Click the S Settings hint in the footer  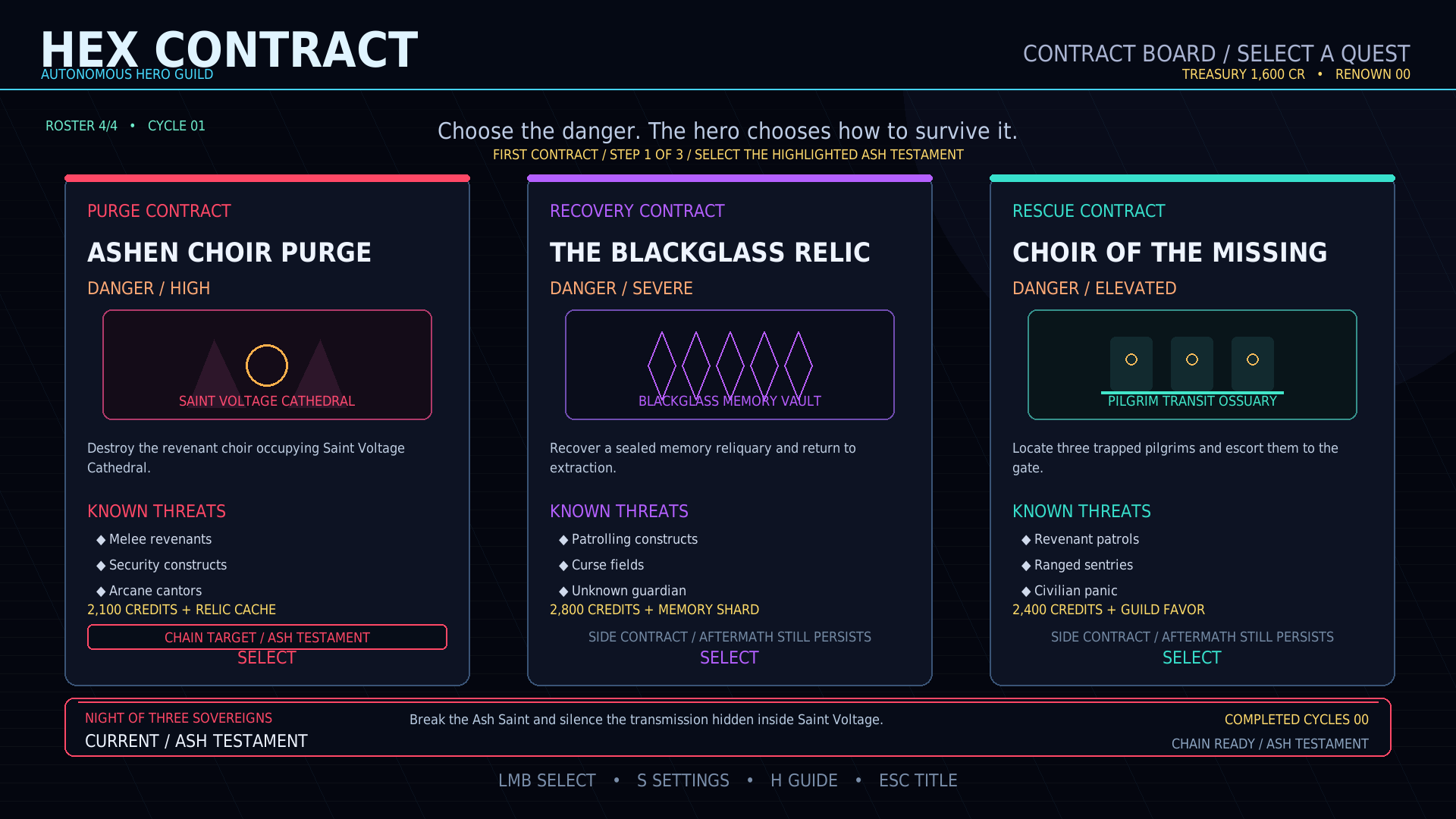[683, 780]
